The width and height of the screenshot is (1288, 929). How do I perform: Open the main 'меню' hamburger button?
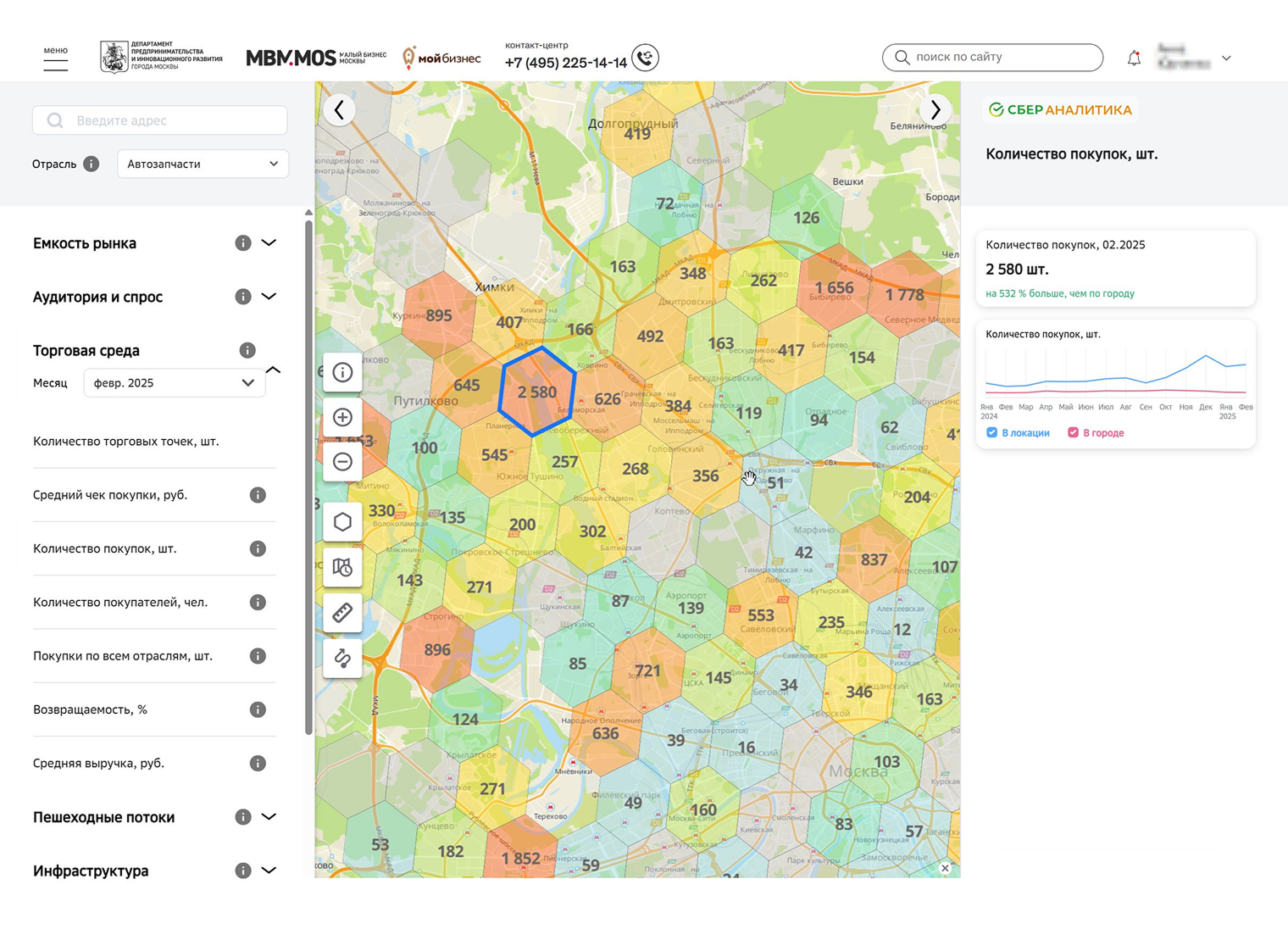(56, 58)
